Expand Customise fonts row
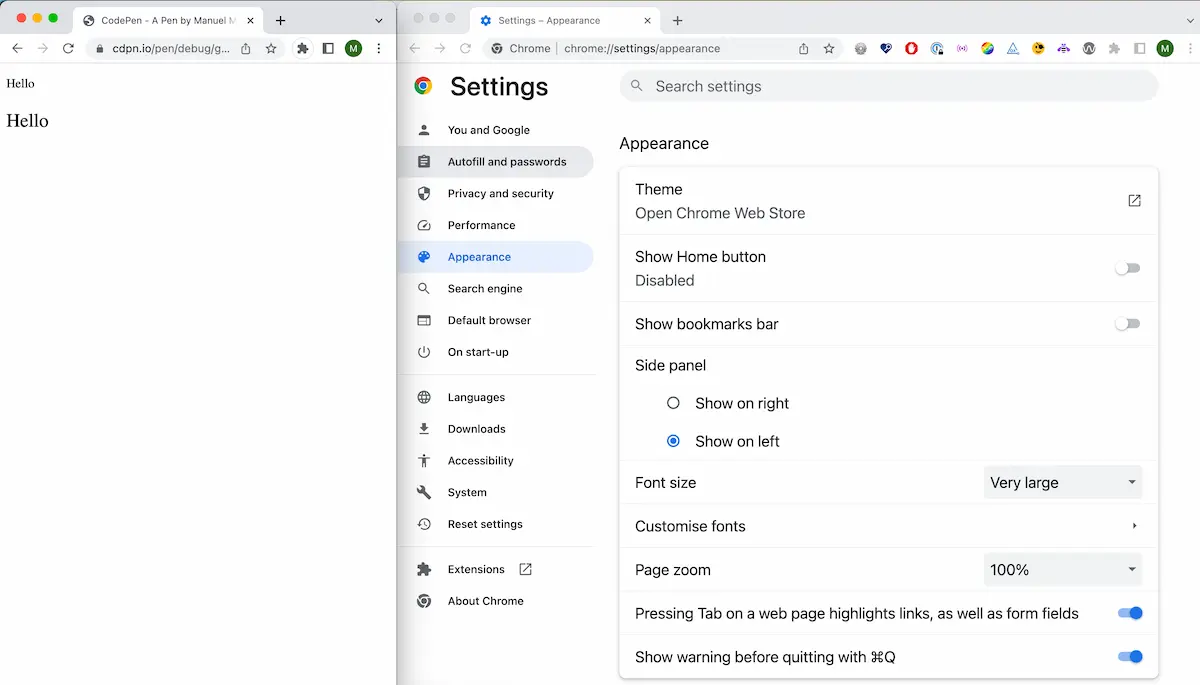Image resolution: width=1200 pixels, height=685 pixels. coord(888,526)
